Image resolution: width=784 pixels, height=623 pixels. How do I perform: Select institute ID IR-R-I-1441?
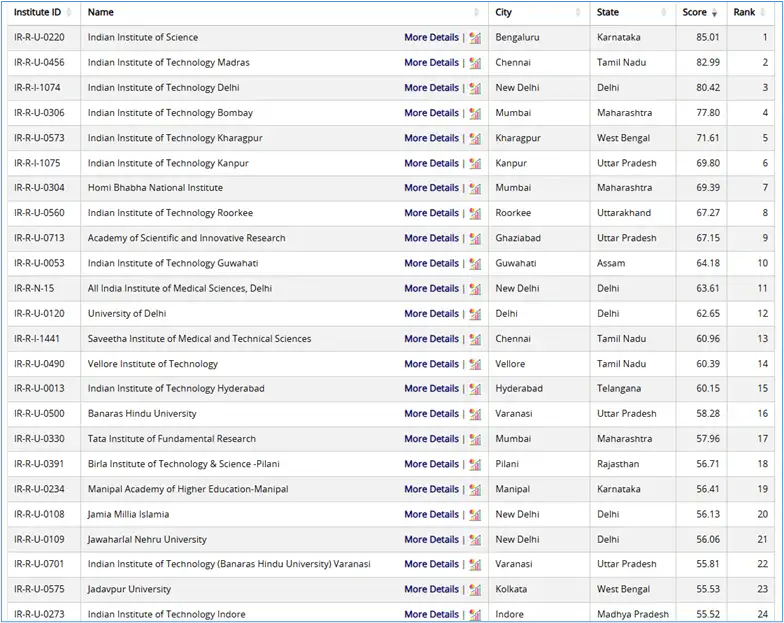point(36,339)
